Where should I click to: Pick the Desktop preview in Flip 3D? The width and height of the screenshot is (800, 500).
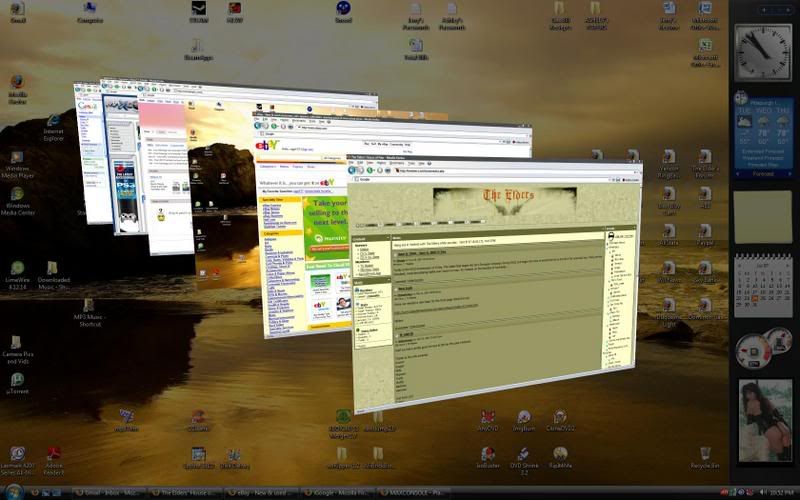pyautogui.click(x=222, y=204)
